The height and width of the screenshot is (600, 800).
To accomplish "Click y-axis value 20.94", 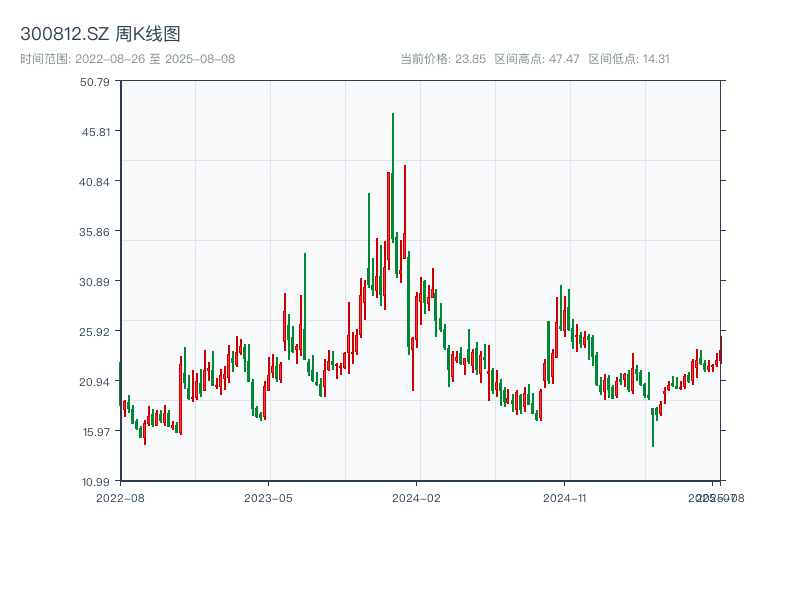I will pos(94,382).
